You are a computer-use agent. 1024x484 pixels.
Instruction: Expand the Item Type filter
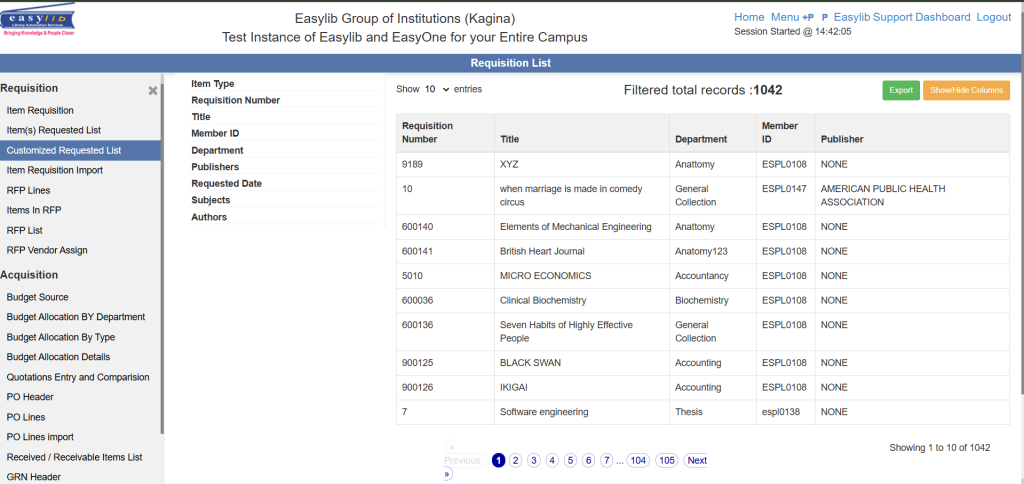213,84
